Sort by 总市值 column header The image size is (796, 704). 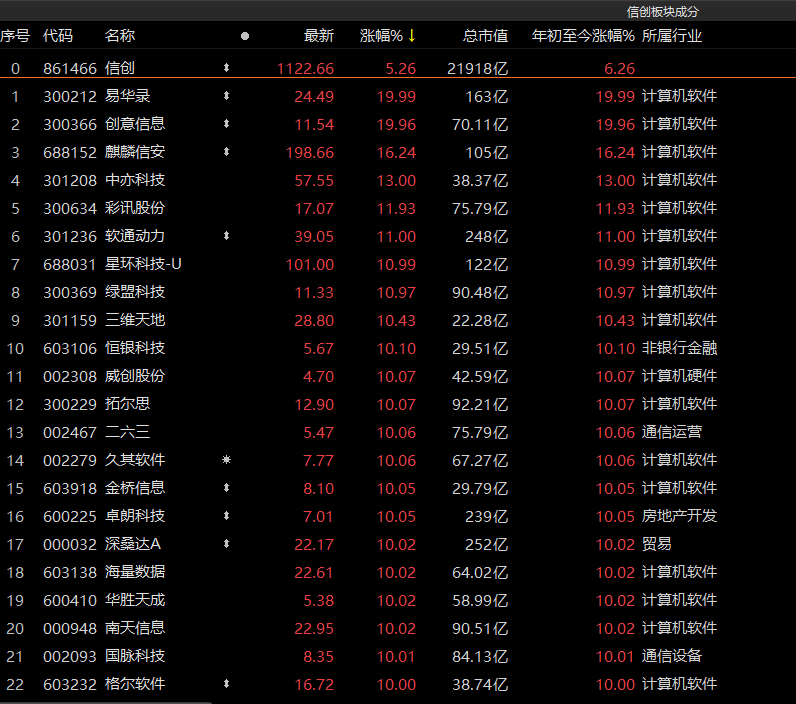[x=485, y=36]
